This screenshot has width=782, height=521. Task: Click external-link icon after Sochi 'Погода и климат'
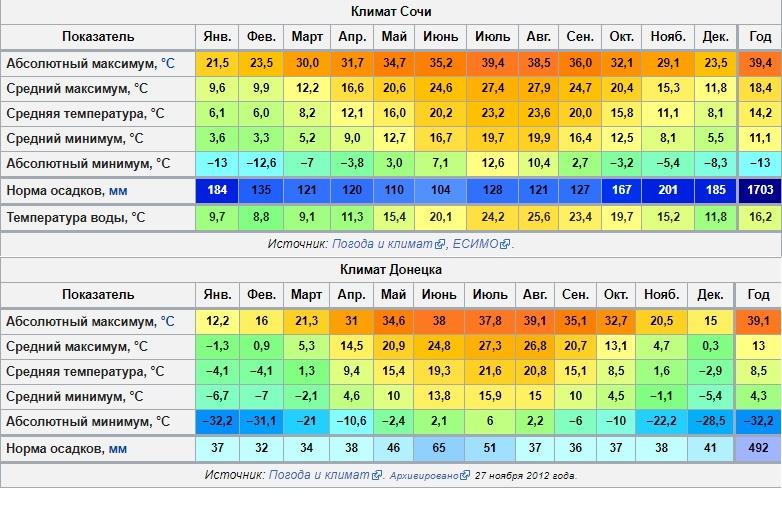pos(439,244)
